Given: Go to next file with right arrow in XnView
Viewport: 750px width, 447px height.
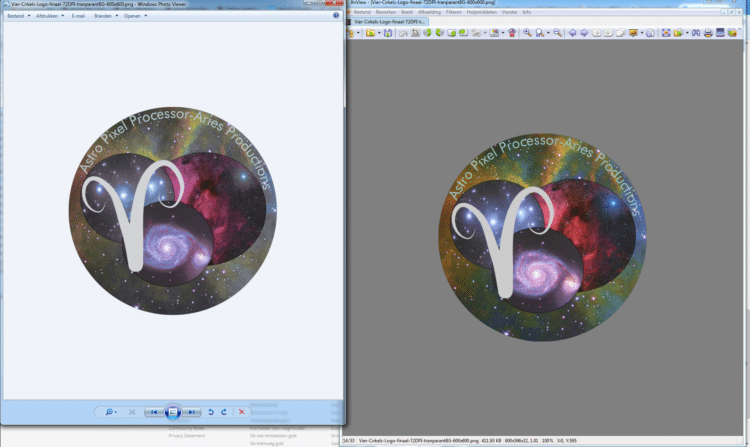Looking at the screenshot, I should [584, 33].
